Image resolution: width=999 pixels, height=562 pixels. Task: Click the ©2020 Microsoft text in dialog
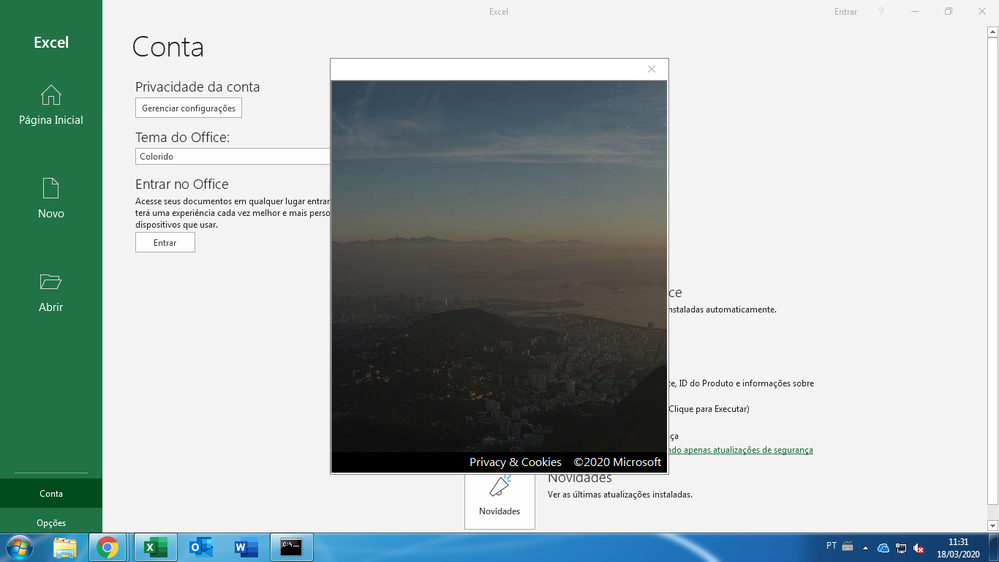617,462
